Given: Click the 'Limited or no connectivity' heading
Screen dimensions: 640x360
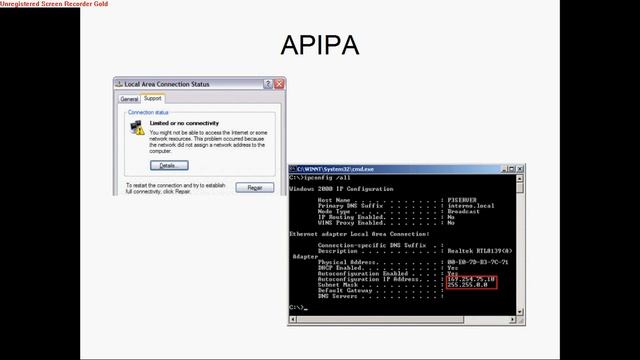Looking at the screenshot, I should tap(184, 123).
